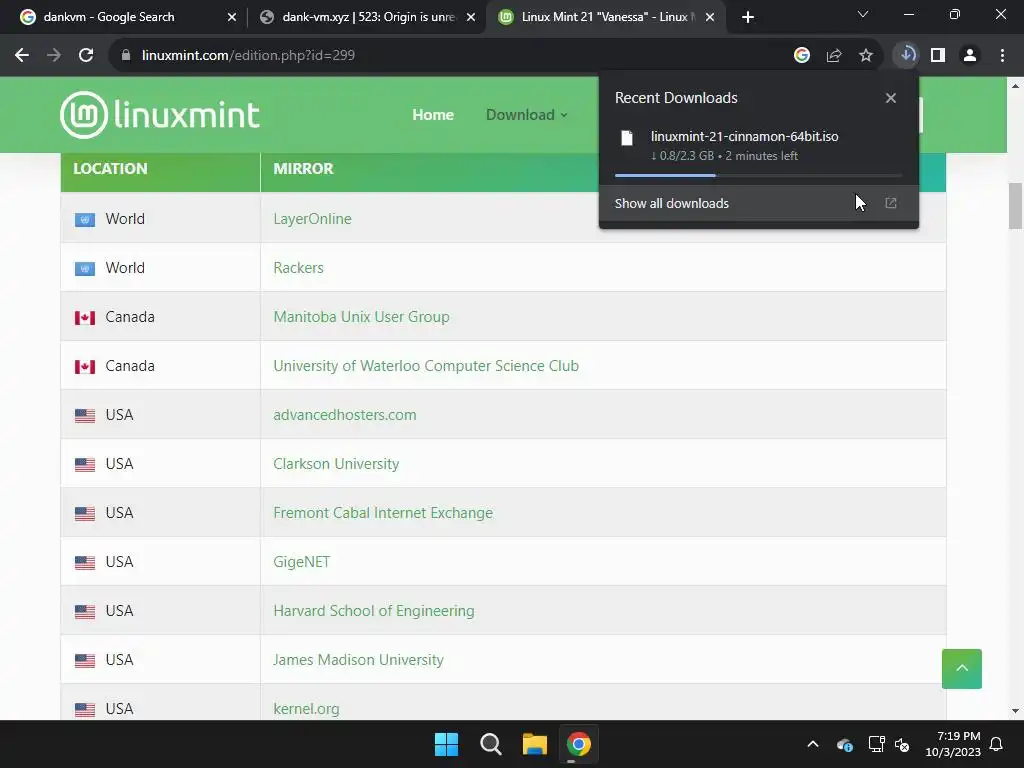Reload the Linux Mint page
Image resolution: width=1024 pixels, height=768 pixels.
(x=86, y=56)
